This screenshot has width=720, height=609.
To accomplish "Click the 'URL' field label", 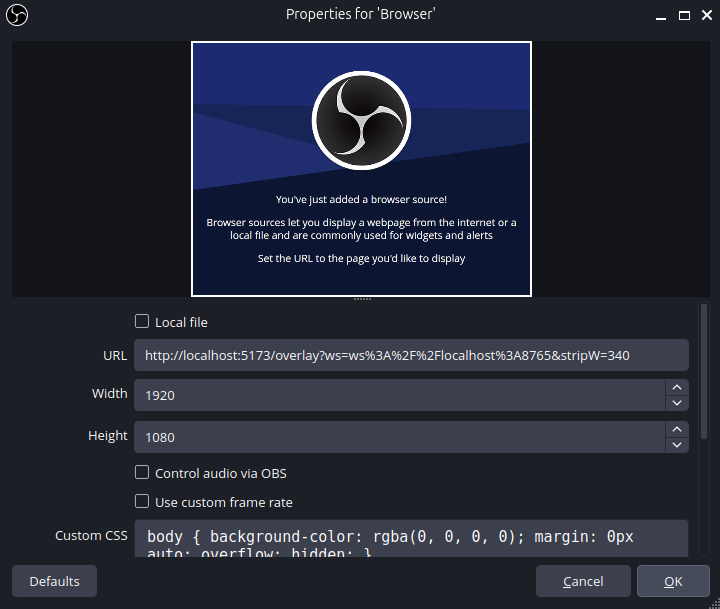I will click(x=115, y=355).
